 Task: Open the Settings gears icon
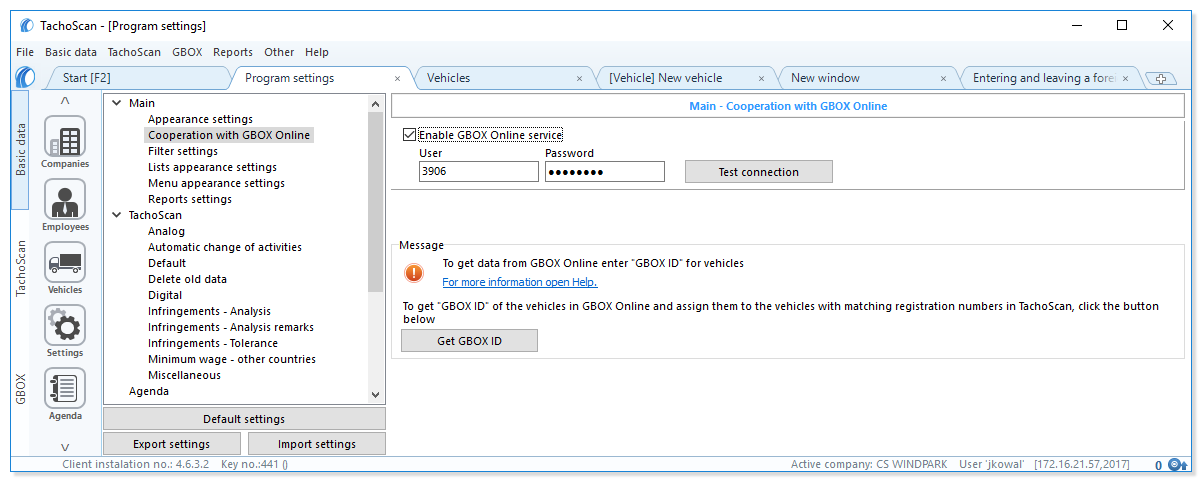tap(65, 325)
